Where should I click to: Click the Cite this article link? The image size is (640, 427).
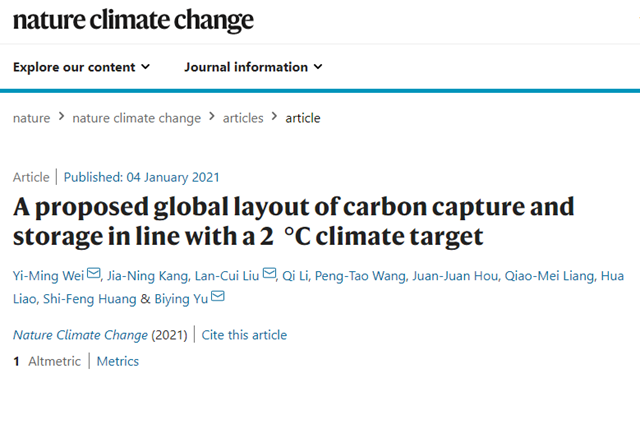(x=244, y=335)
